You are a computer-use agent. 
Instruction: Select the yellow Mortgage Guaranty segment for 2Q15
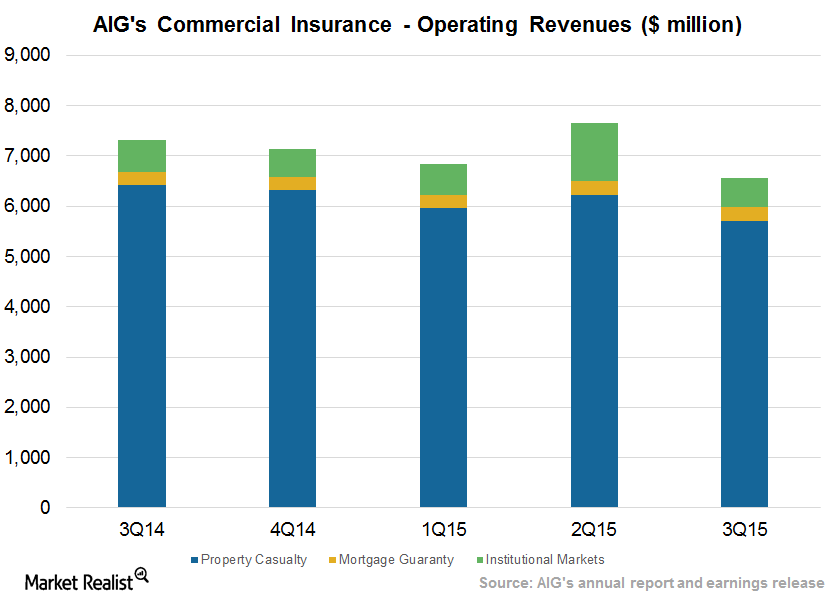pyautogui.click(x=594, y=189)
